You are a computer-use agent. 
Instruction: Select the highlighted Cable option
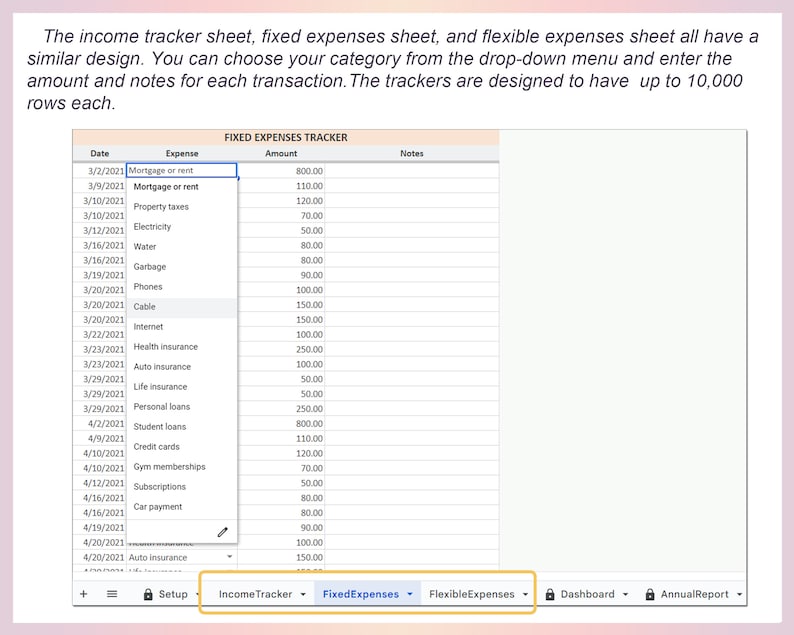pyautogui.click(x=182, y=307)
